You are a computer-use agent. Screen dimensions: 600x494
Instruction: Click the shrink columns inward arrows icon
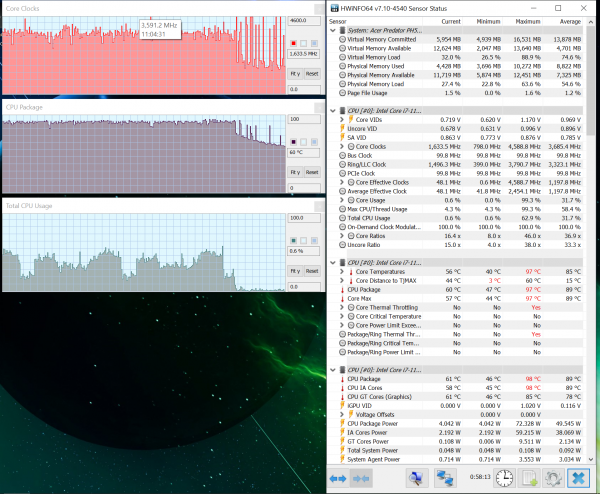(361, 478)
